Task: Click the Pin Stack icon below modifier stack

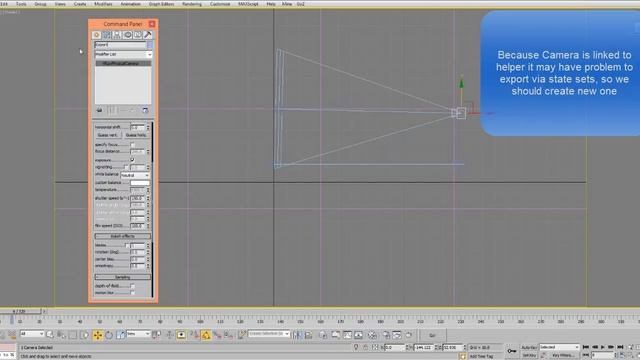Action: (99, 110)
